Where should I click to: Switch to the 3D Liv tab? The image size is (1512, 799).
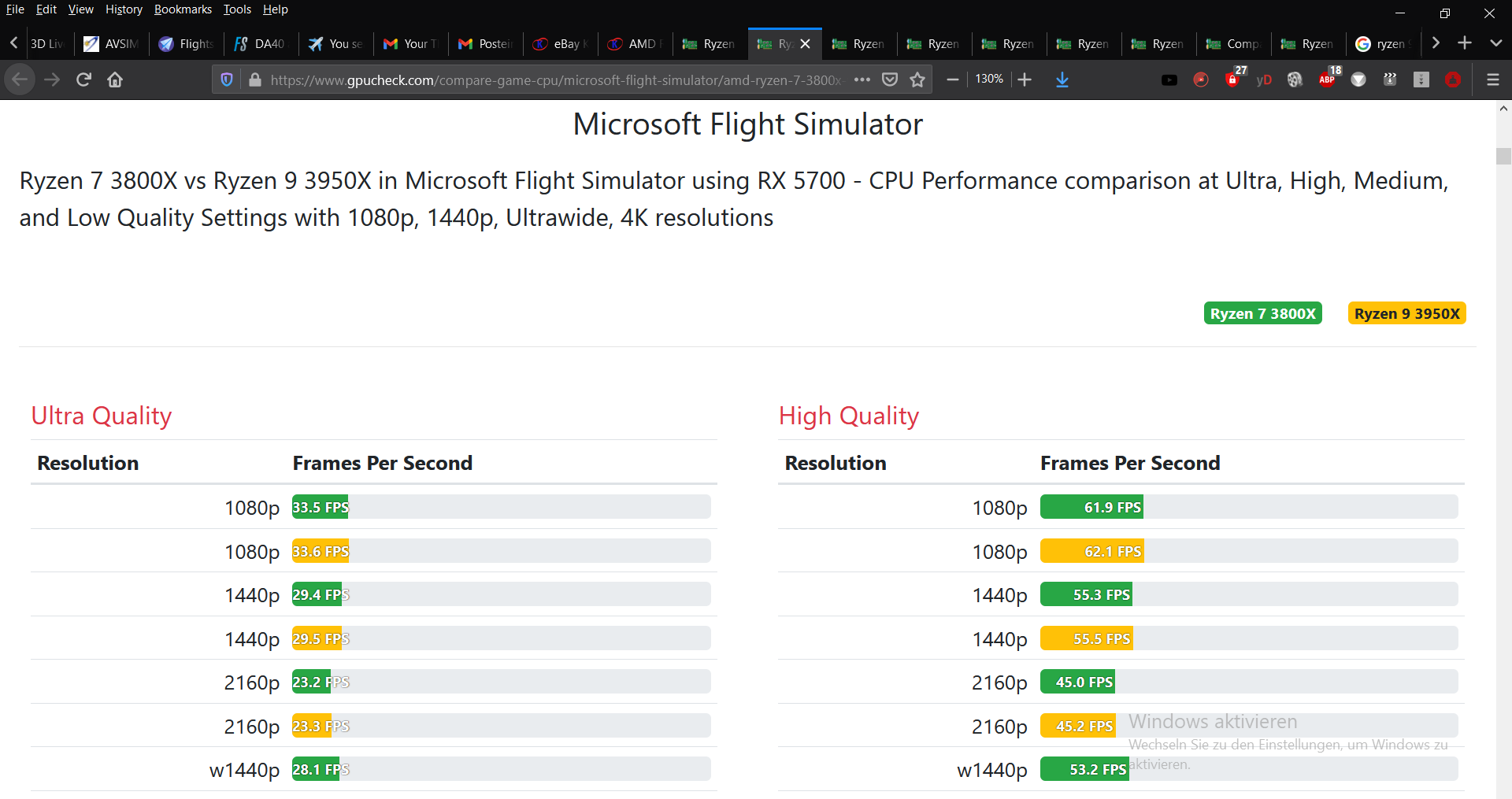[x=47, y=44]
